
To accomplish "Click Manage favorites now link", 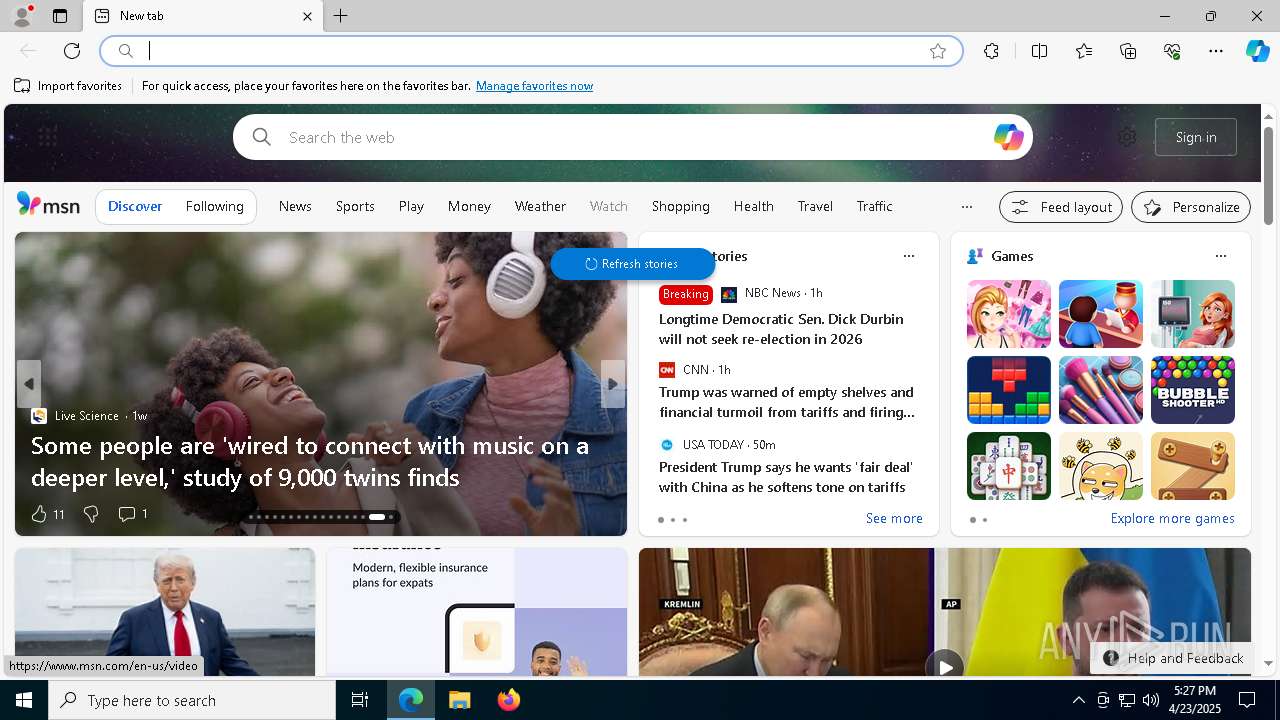I will coord(534,86).
